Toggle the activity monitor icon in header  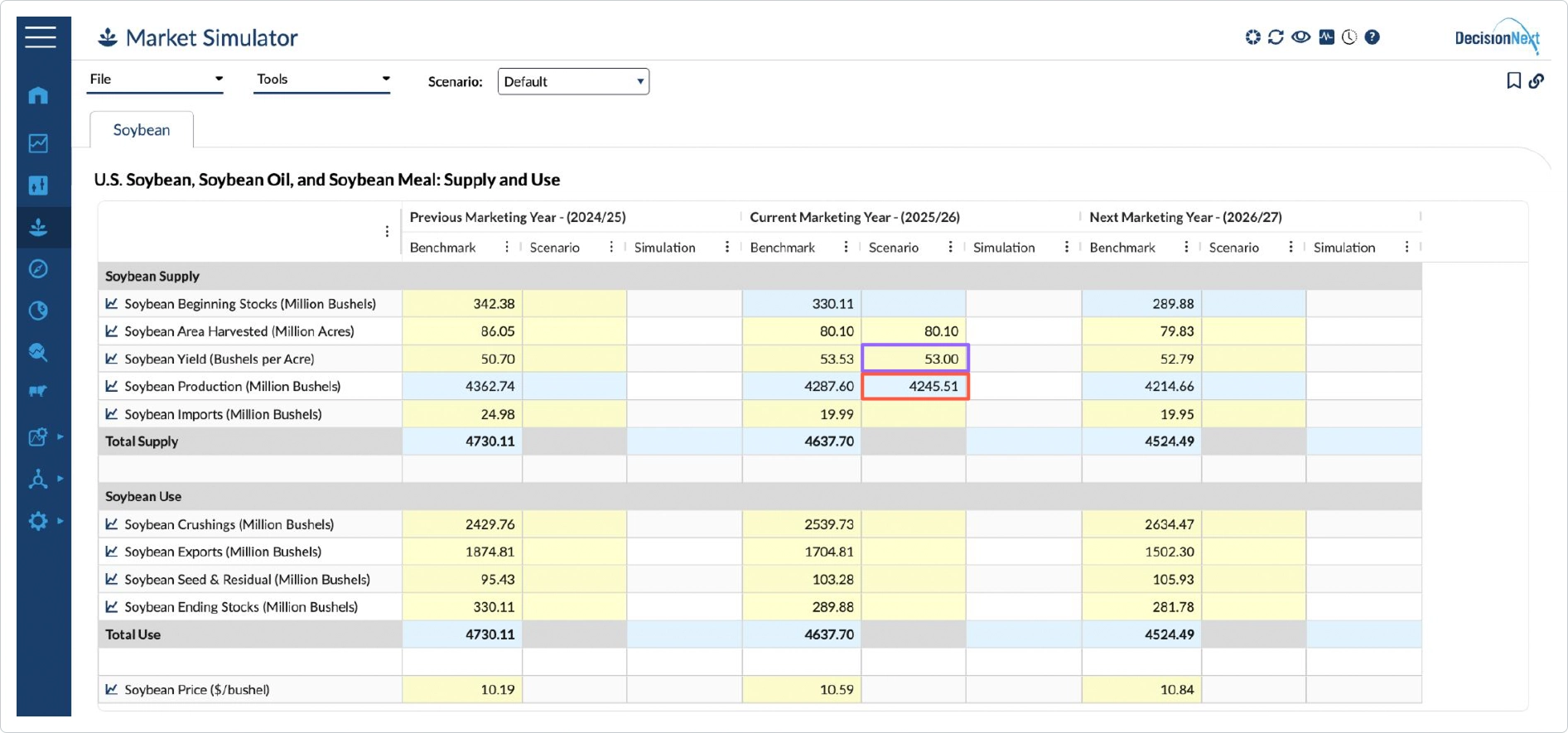(1326, 37)
